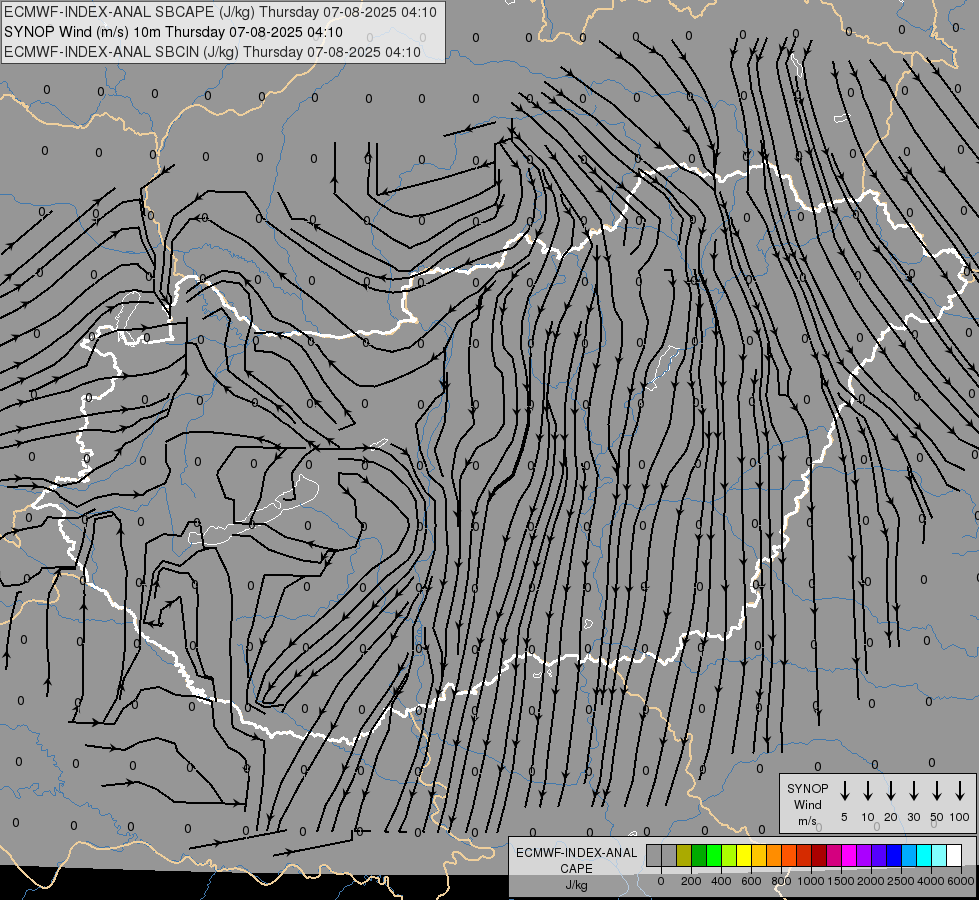Image resolution: width=979 pixels, height=900 pixels.
Task: Click the 30 m/s value in wind legend
Action: pyautogui.click(x=914, y=817)
